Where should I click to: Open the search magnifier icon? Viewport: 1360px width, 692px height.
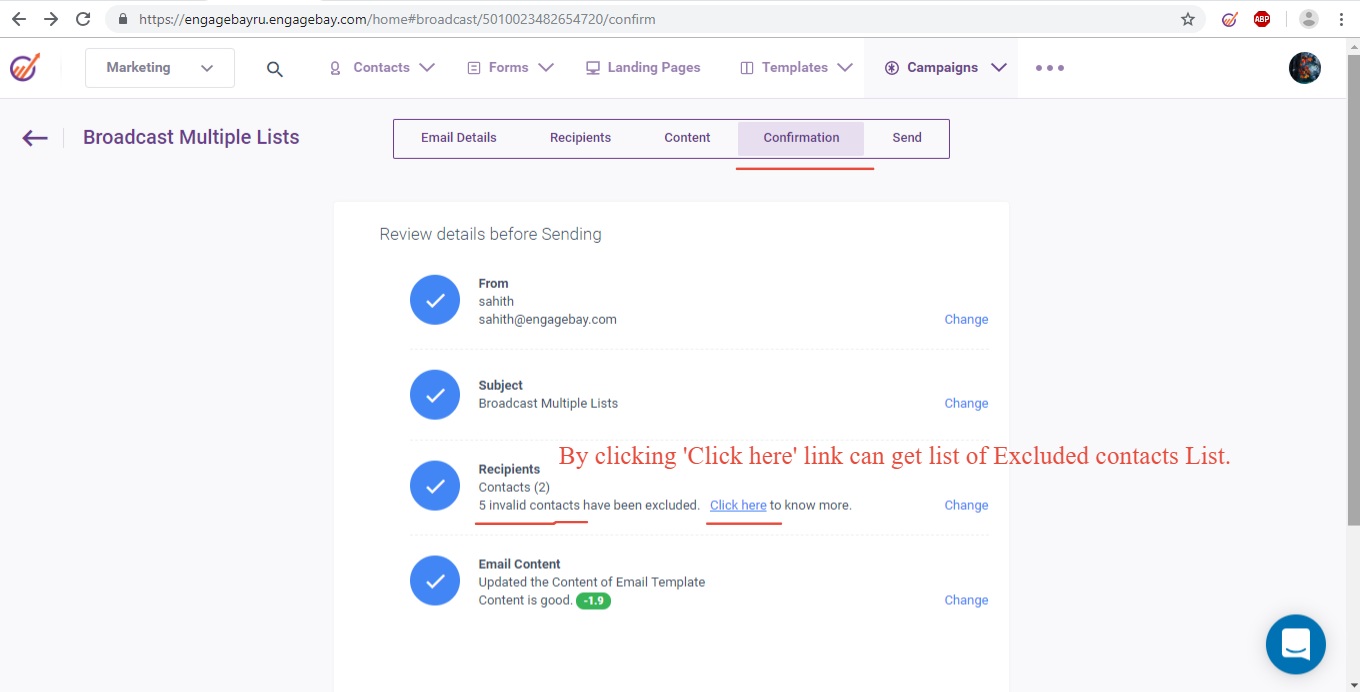[x=275, y=68]
